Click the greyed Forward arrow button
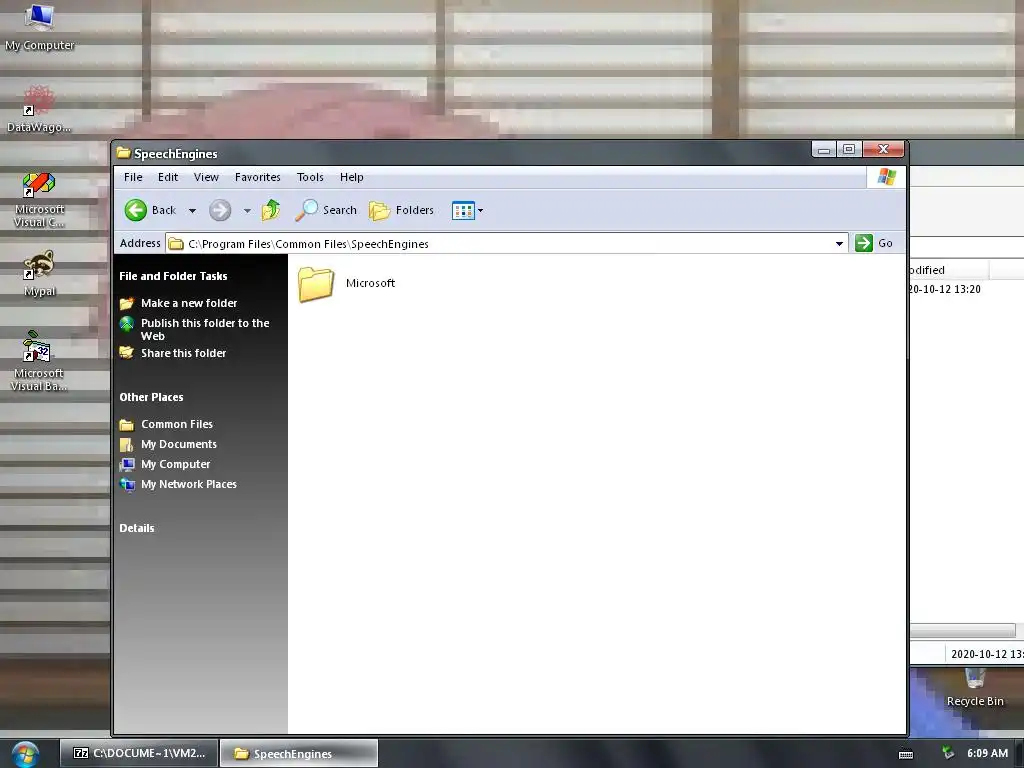This screenshot has width=1024, height=768. point(220,210)
